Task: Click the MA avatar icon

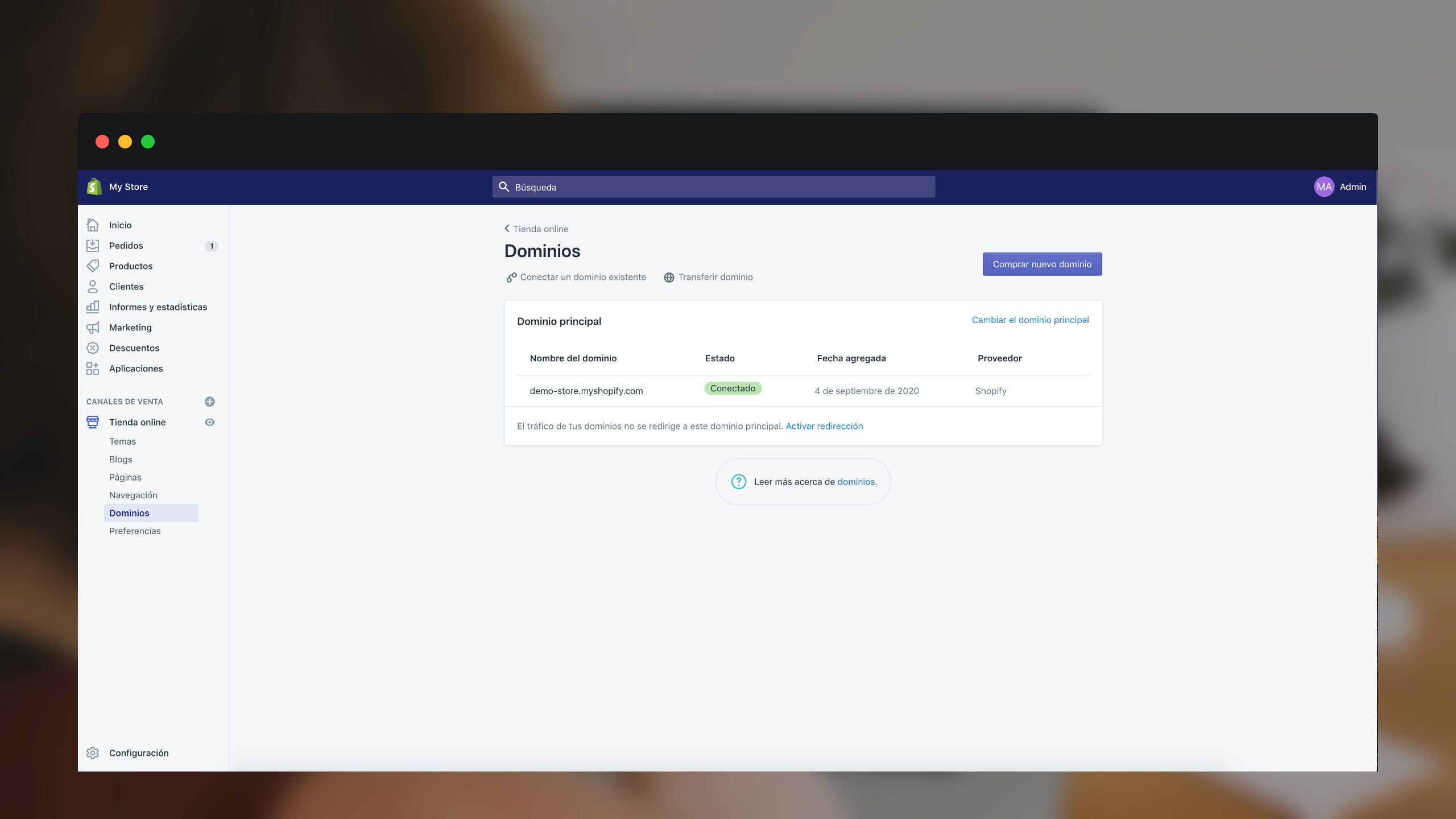Action: tap(1324, 187)
